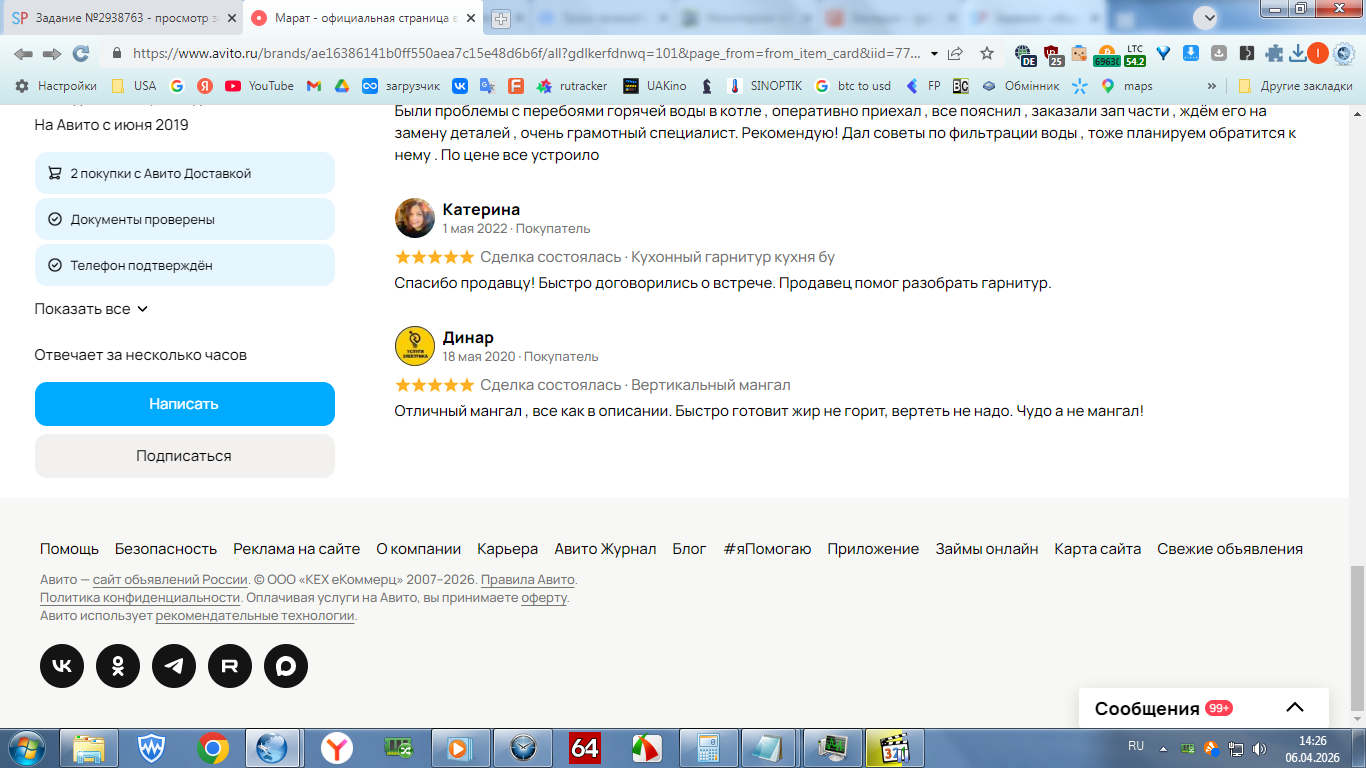This screenshot has height=768, width=1366.
Task: Go forward with the browser forward arrow
Action: pyautogui.click(x=52, y=54)
